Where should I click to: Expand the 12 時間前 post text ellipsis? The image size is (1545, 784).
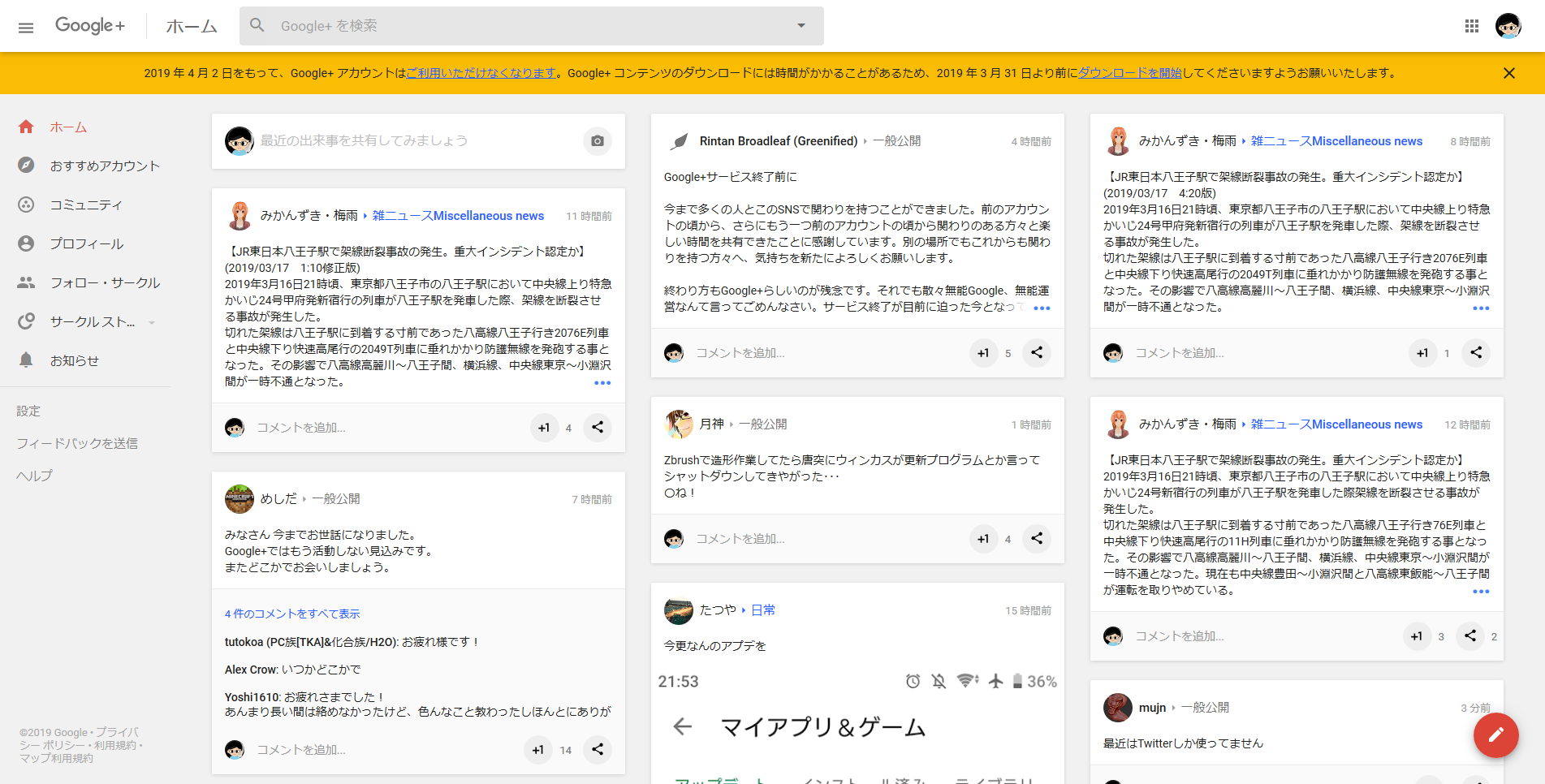click(1481, 592)
